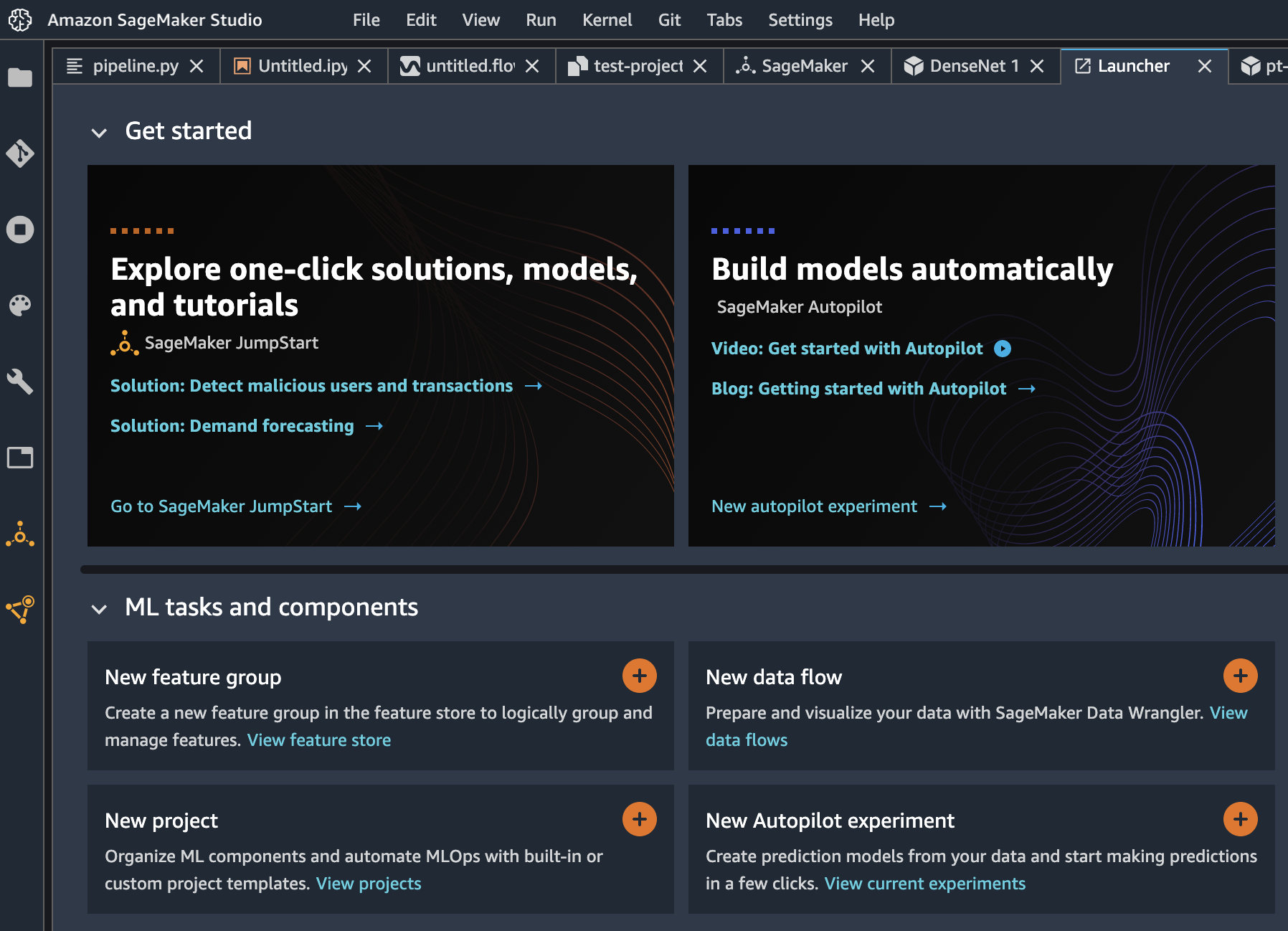Viewport: 1288px width, 931px height.
Task: Click play icon beside Autopilot video link
Action: [x=1003, y=349]
